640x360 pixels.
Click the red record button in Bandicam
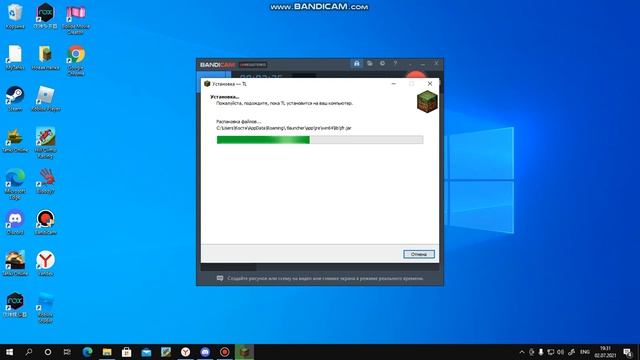tap(416, 75)
